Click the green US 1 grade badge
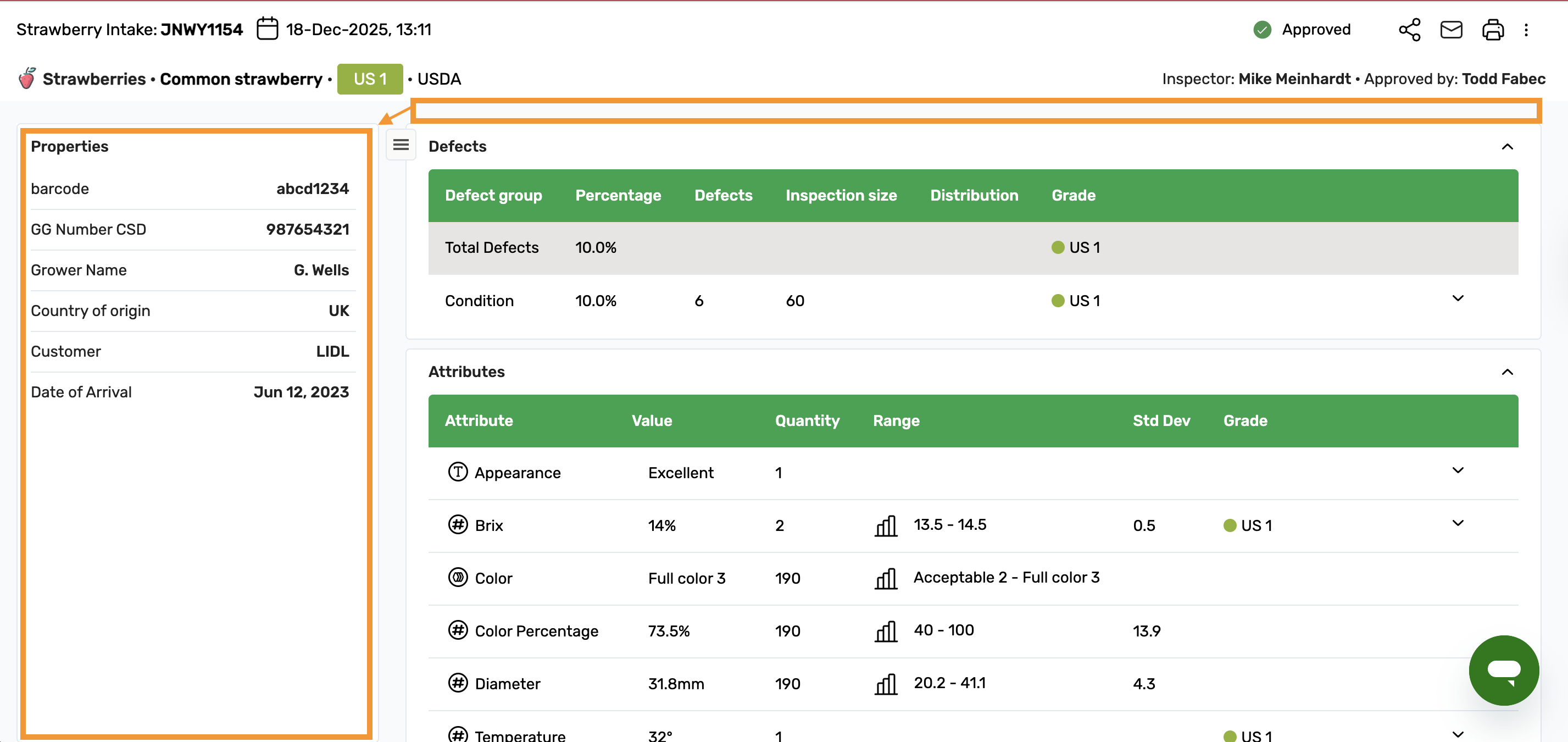The image size is (1568, 742). pos(370,79)
